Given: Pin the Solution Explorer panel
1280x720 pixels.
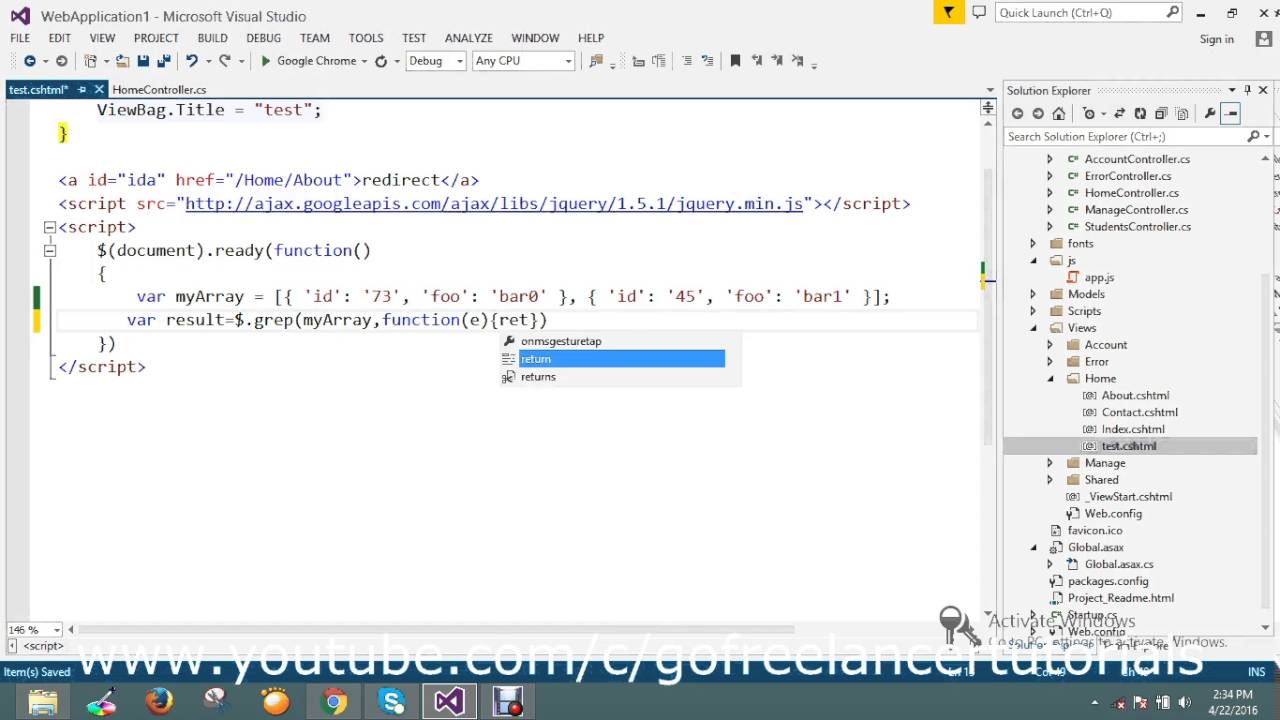Looking at the screenshot, I should tap(1247, 90).
